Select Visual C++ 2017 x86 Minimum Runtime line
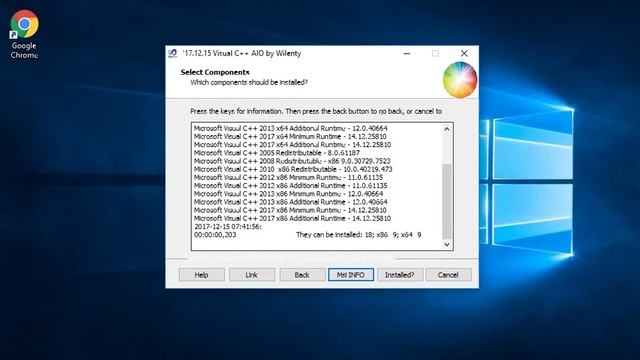640x360 pixels. pos(290,210)
